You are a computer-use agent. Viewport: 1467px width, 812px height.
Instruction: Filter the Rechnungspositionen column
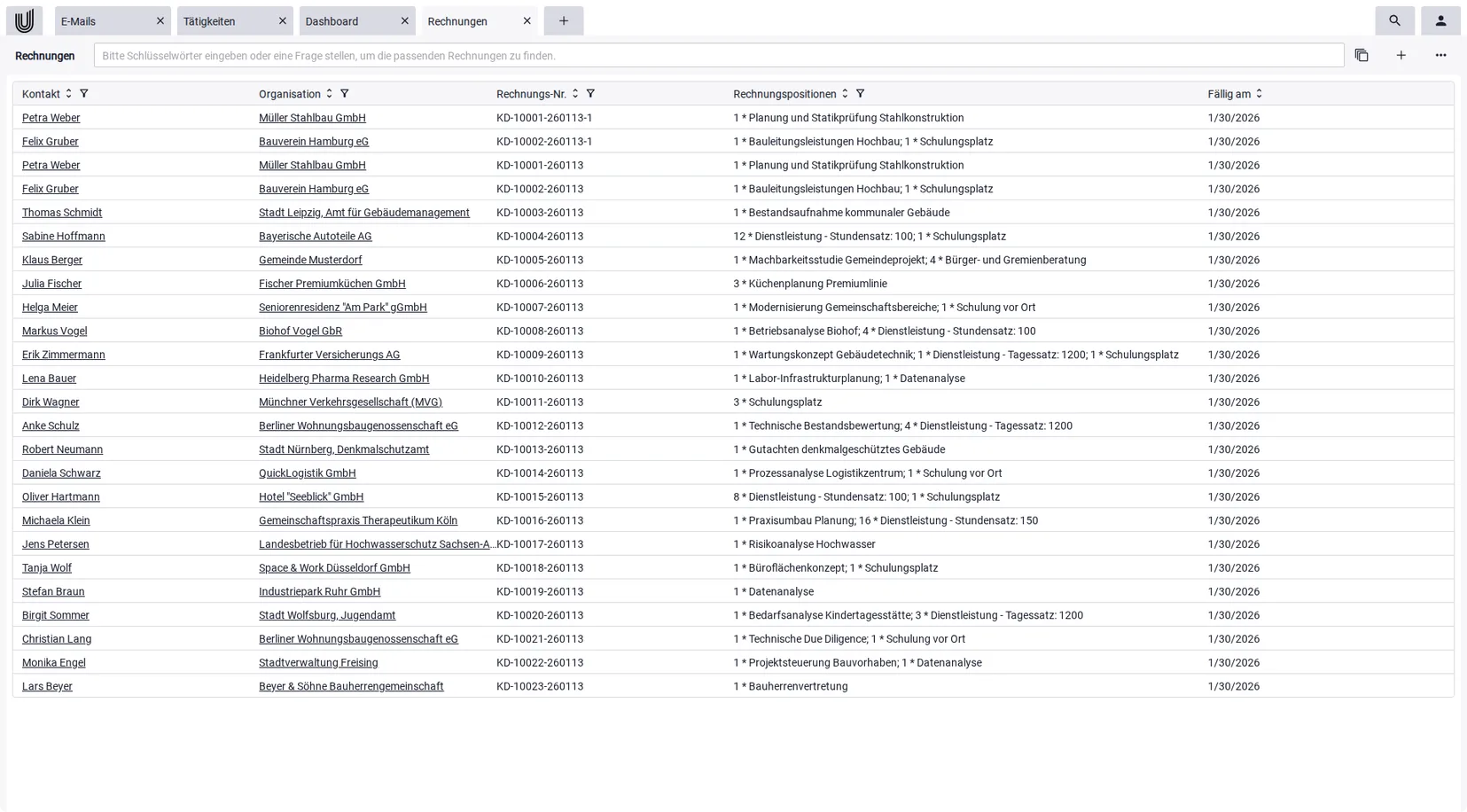860,93
